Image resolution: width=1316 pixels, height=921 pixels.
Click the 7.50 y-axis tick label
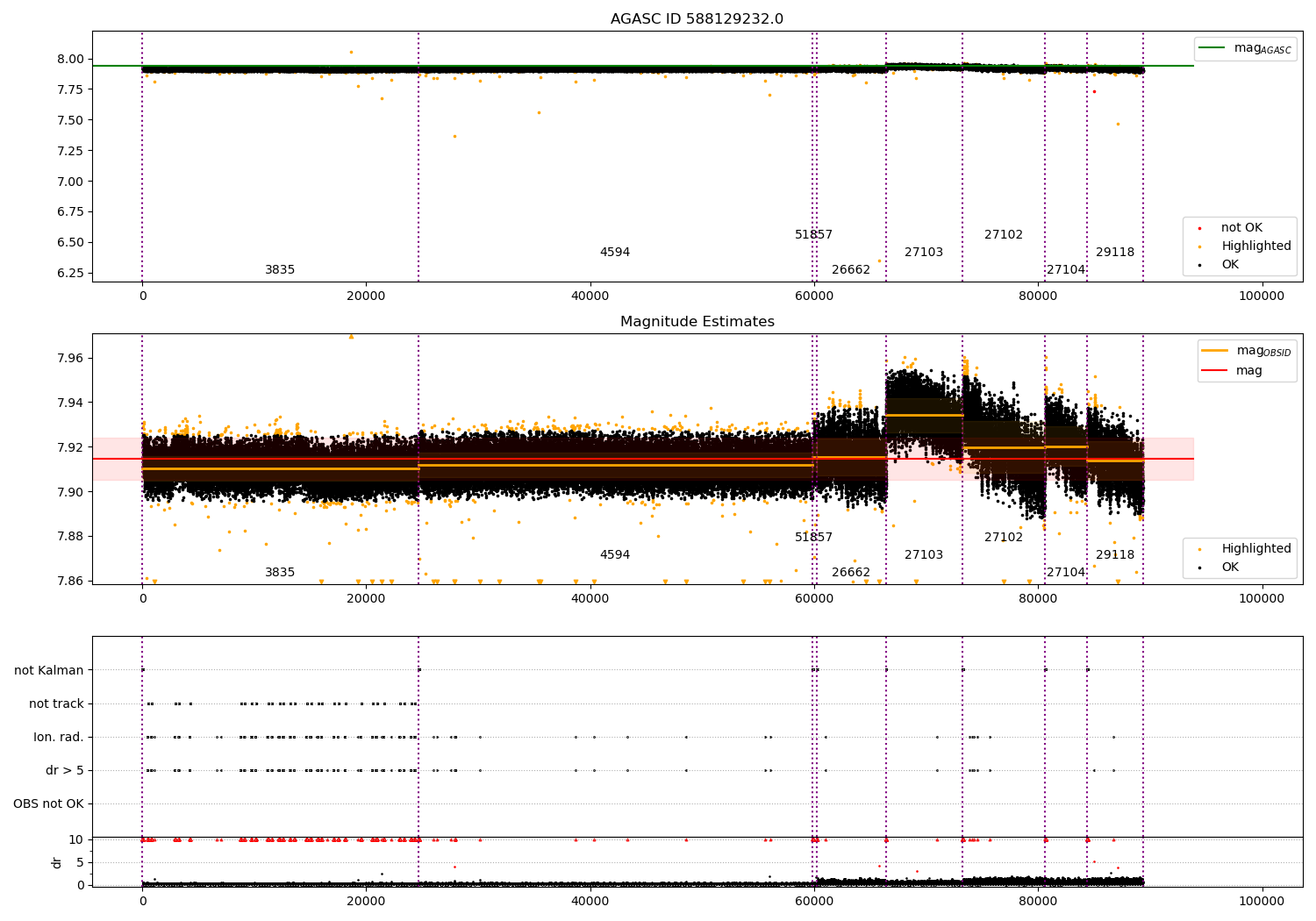(x=71, y=120)
